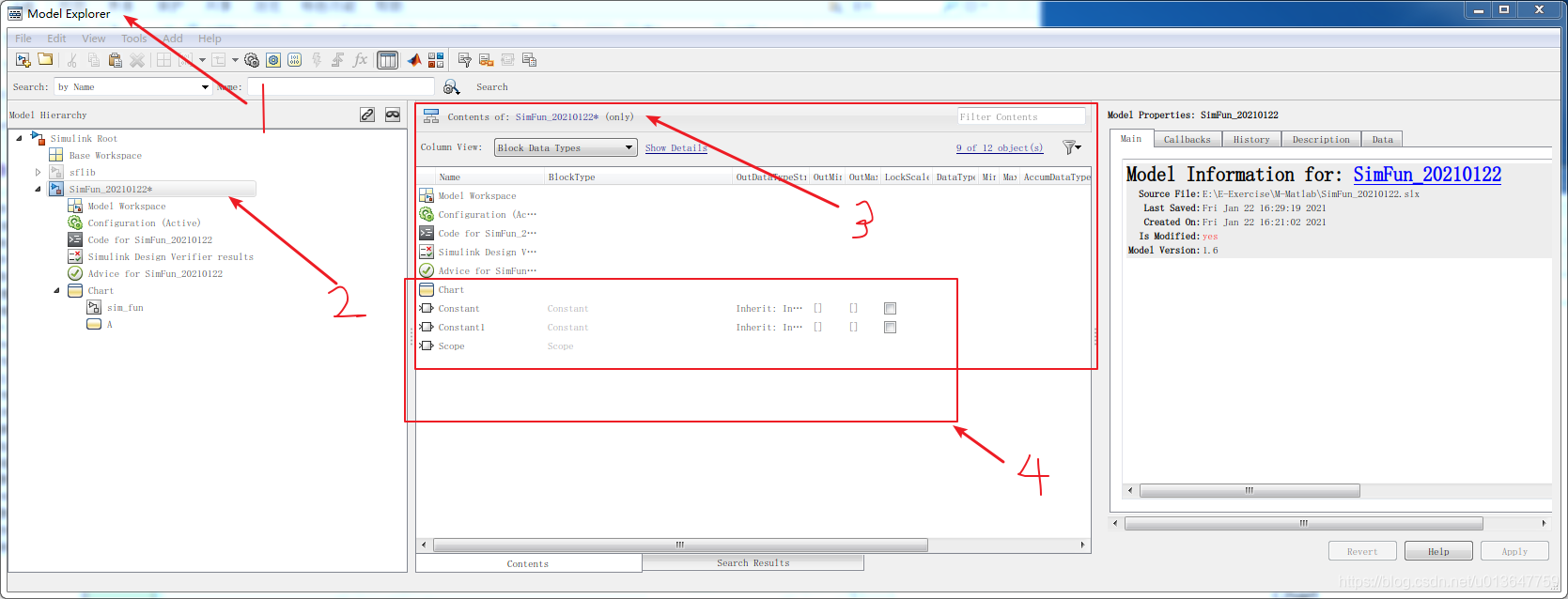Screen dimensions: 1568x599
Task: Open the dropdown arrow beside the bracket toolbar icon
Action: 202,60
